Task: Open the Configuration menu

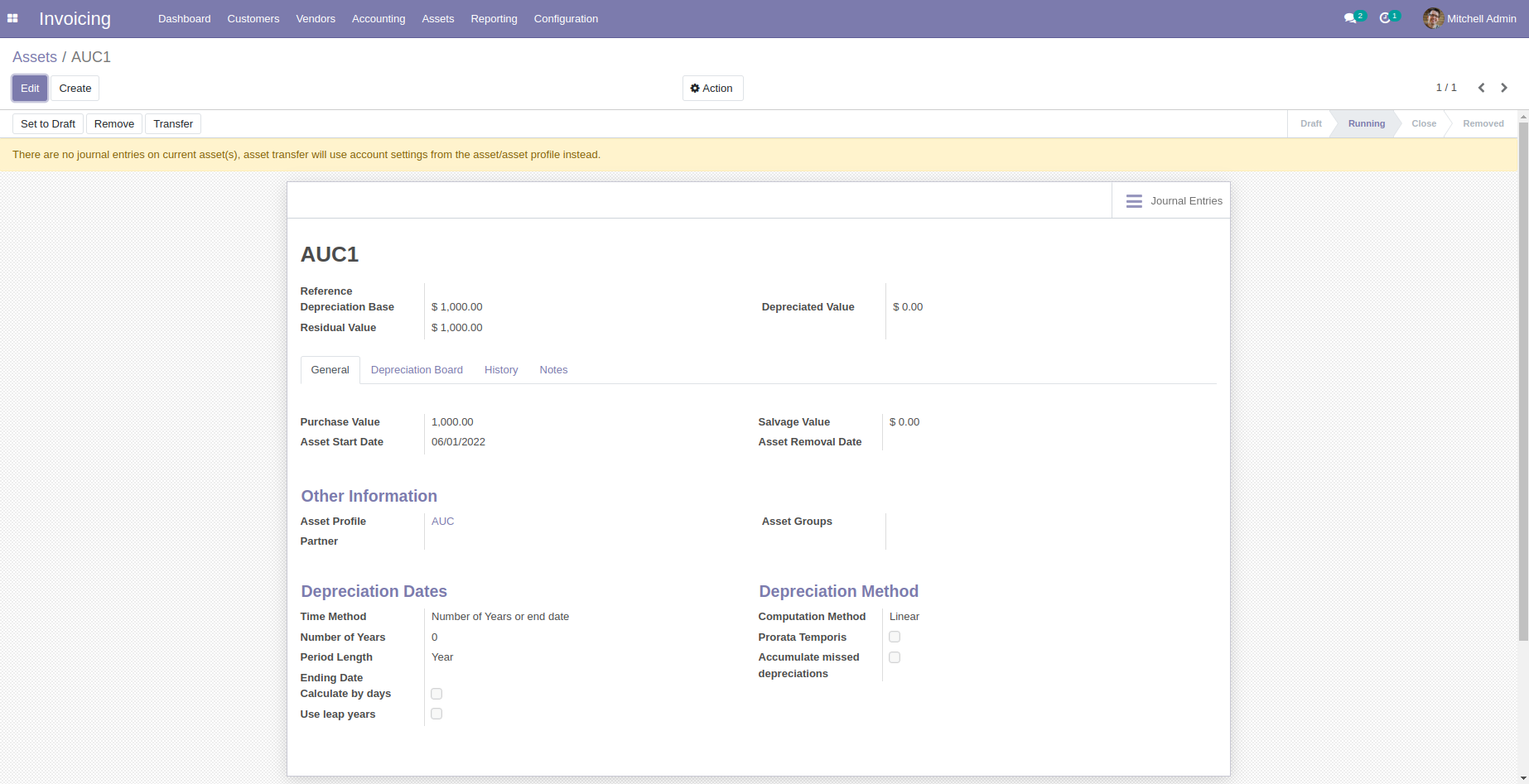Action: [566, 18]
